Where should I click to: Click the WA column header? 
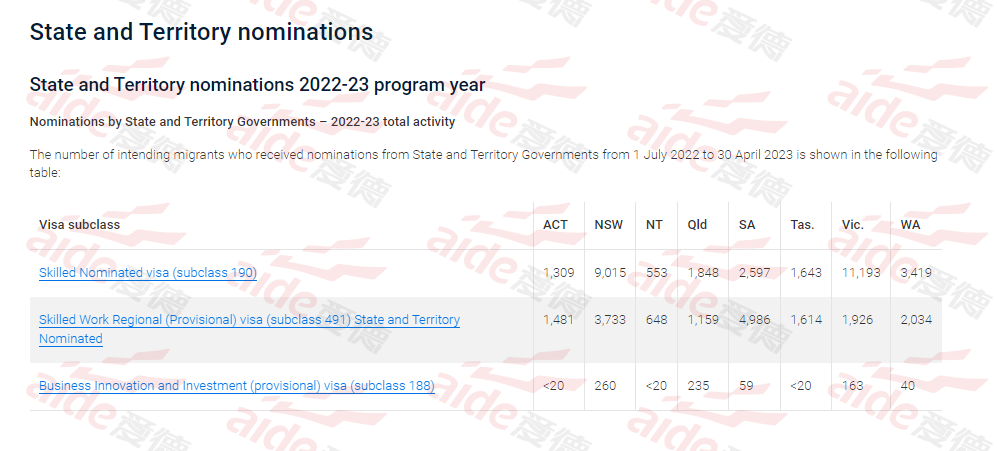(x=910, y=225)
